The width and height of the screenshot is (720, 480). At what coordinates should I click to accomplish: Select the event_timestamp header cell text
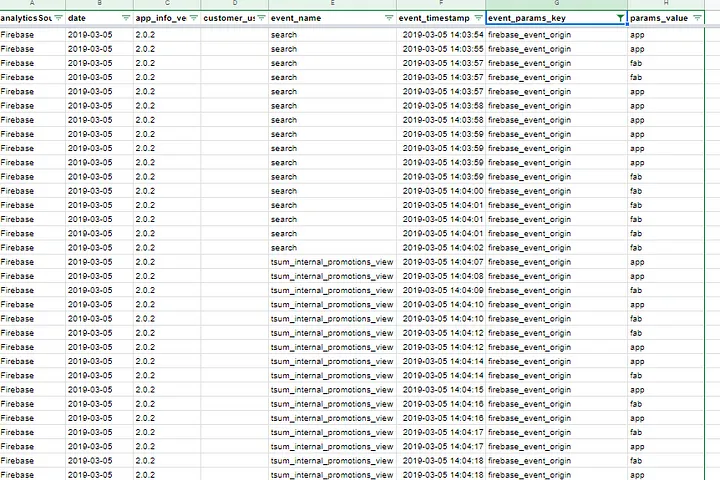tap(434, 18)
